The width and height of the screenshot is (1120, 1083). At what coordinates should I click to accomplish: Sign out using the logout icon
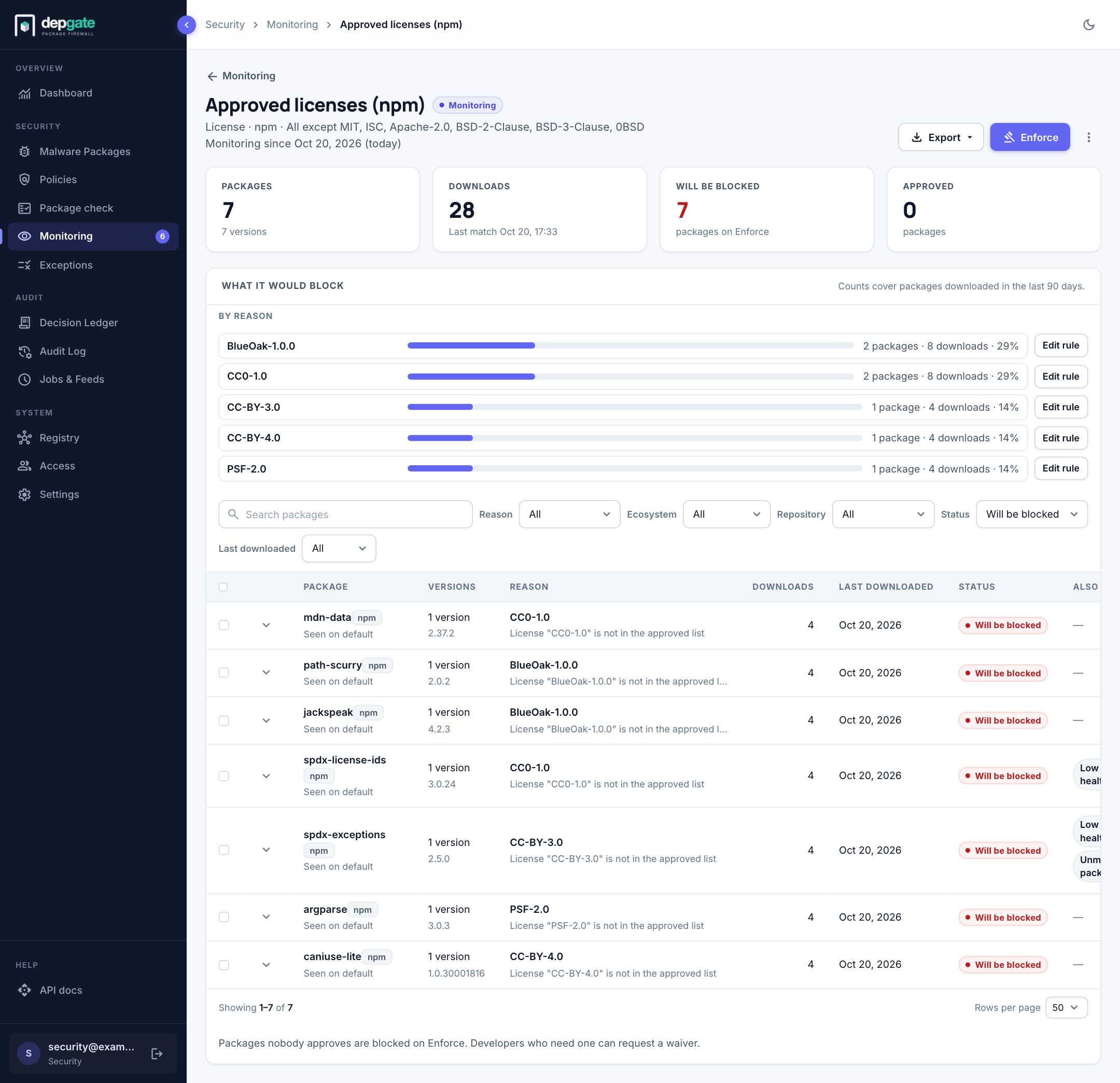157,1053
